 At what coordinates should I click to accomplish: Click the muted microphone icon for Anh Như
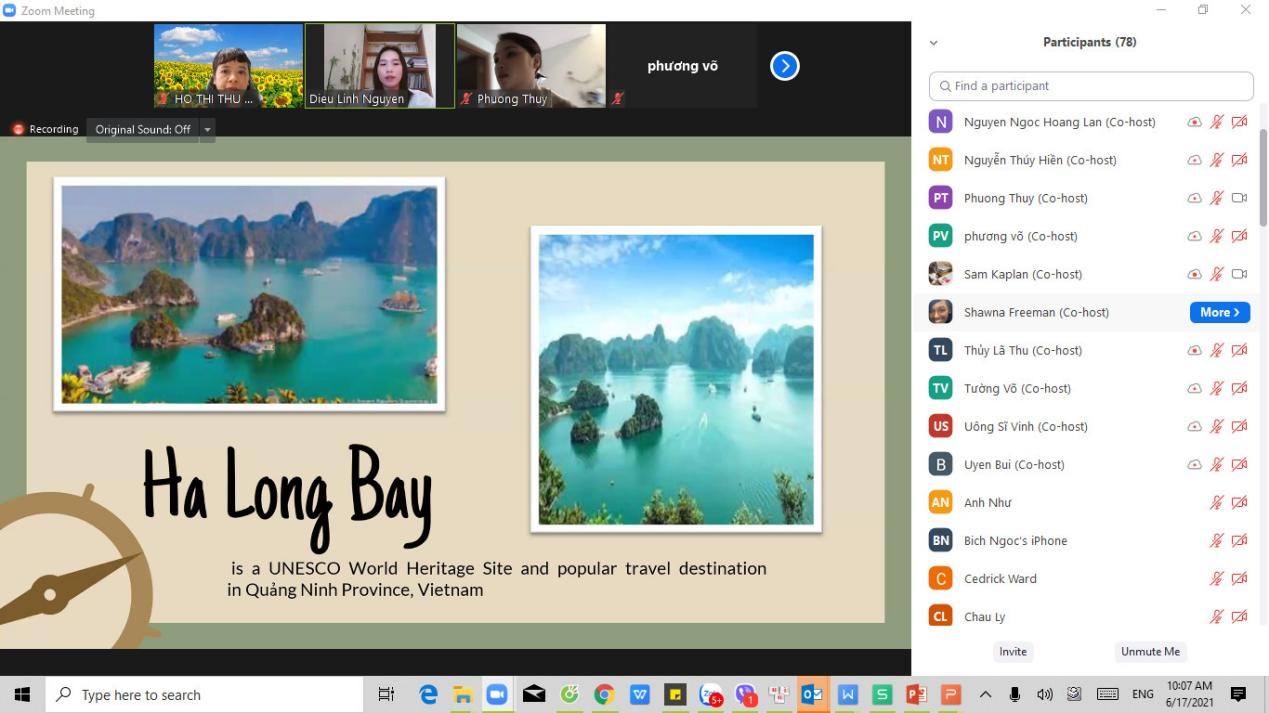(x=1217, y=503)
